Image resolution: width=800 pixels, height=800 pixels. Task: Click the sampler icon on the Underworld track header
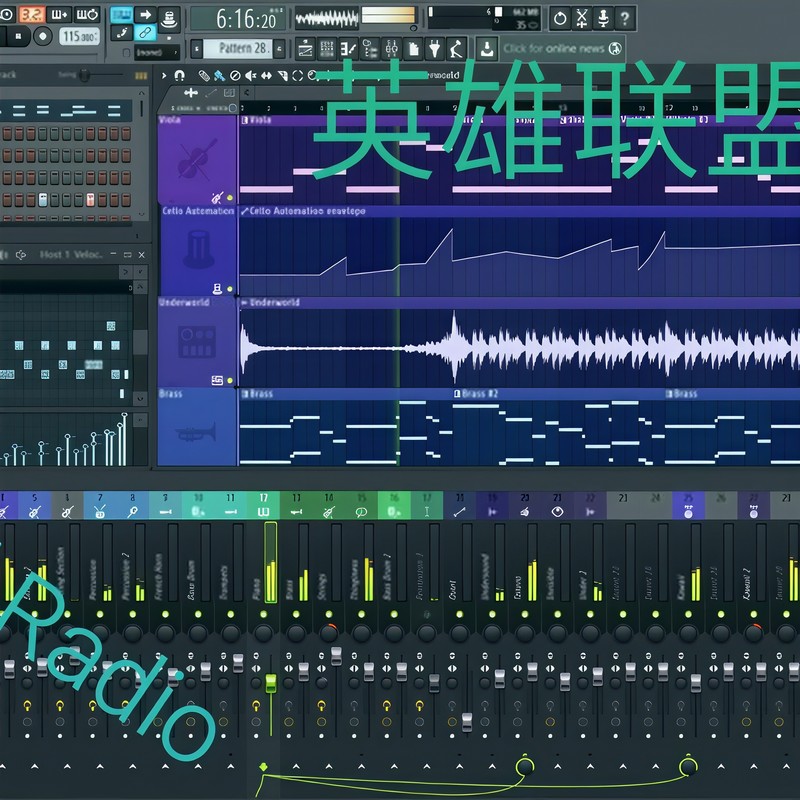coord(217,380)
